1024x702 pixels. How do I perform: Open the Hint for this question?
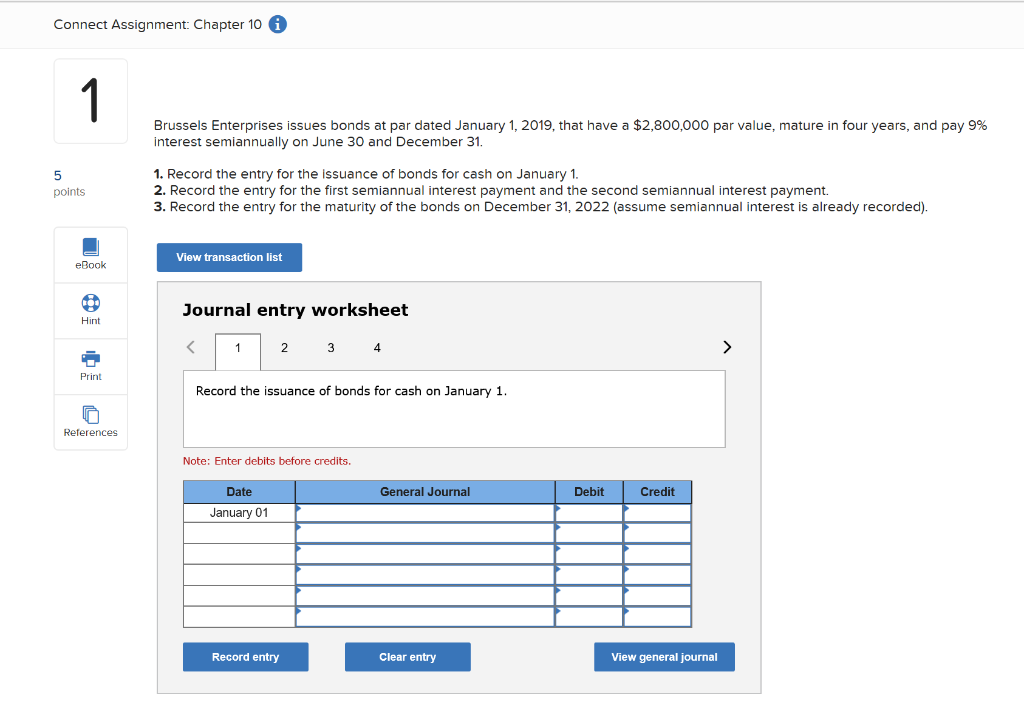coord(90,310)
